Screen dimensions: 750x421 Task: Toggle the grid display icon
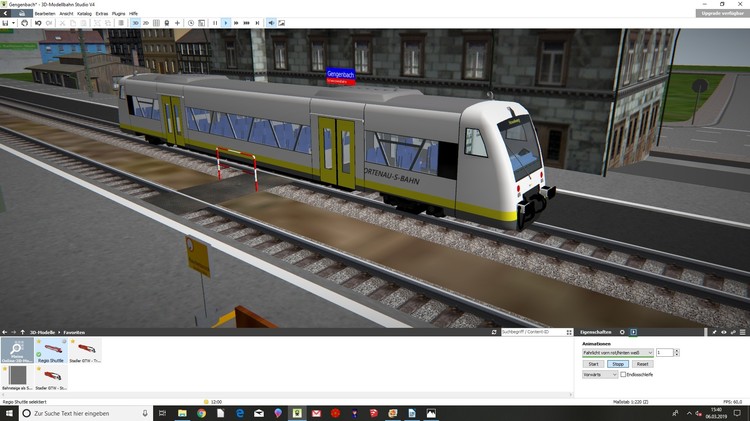156,23
